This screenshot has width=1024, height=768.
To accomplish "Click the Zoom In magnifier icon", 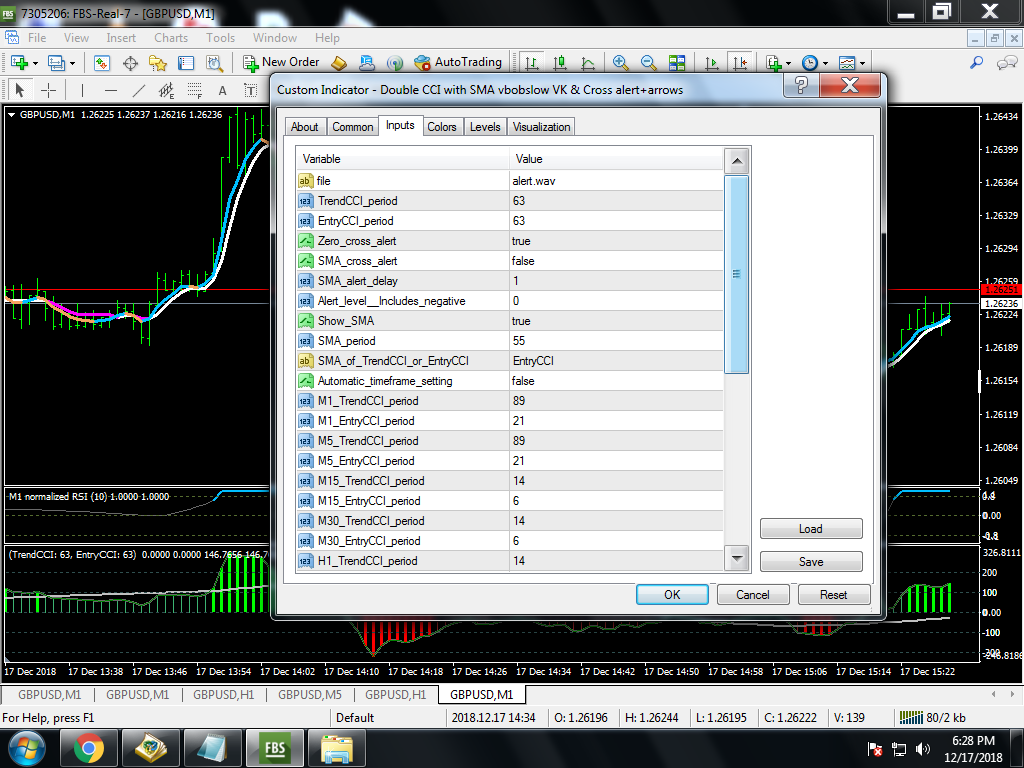I will click(620, 63).
